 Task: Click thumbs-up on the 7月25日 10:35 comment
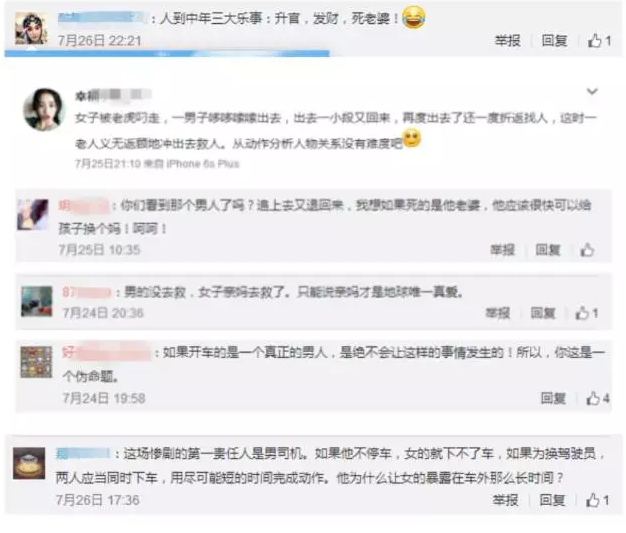[x=587, y=250]
